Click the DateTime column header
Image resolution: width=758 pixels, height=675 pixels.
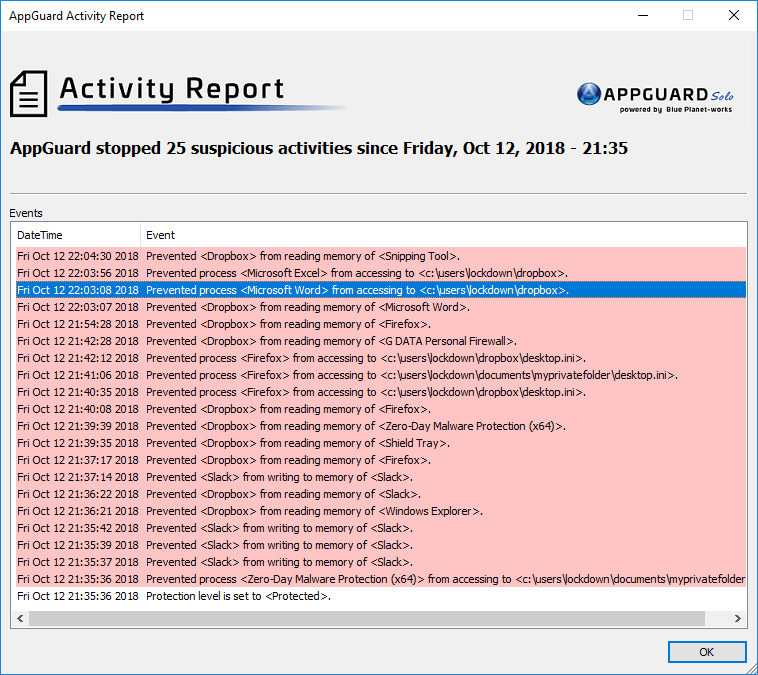click(76, 235)
